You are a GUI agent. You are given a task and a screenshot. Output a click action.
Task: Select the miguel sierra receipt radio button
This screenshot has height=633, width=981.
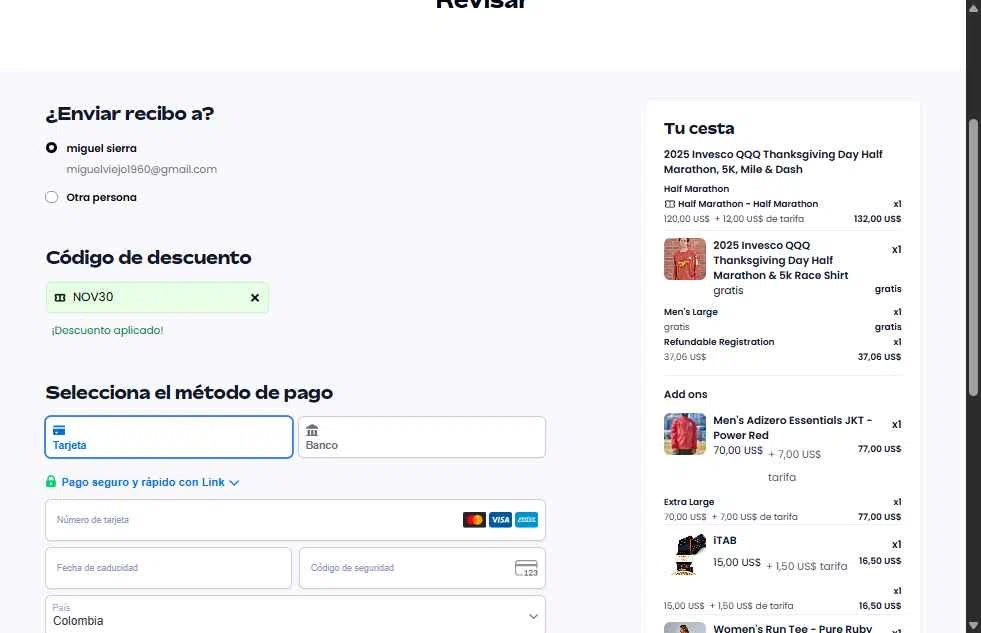51,148
